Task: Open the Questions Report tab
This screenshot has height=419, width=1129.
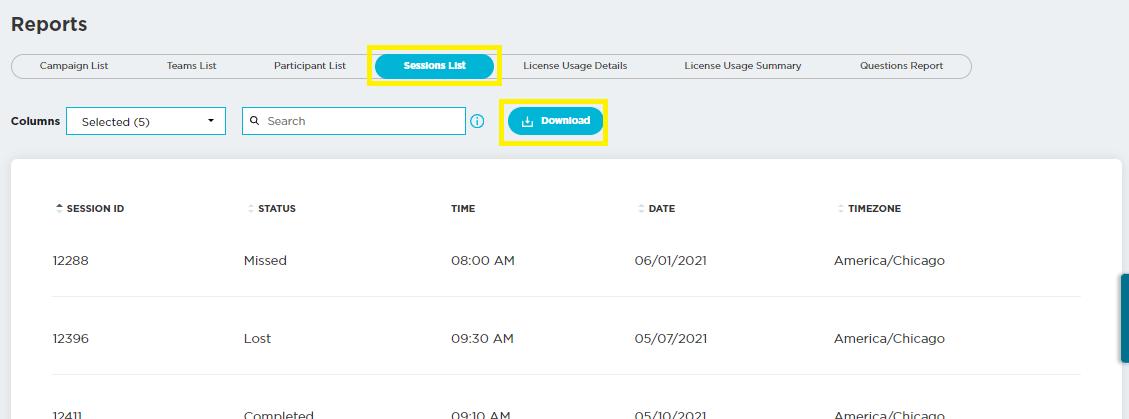Action: click(x=901, y=66)
